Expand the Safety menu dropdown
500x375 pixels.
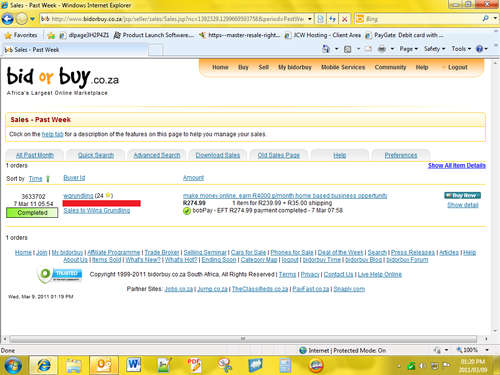pos(434,49)
